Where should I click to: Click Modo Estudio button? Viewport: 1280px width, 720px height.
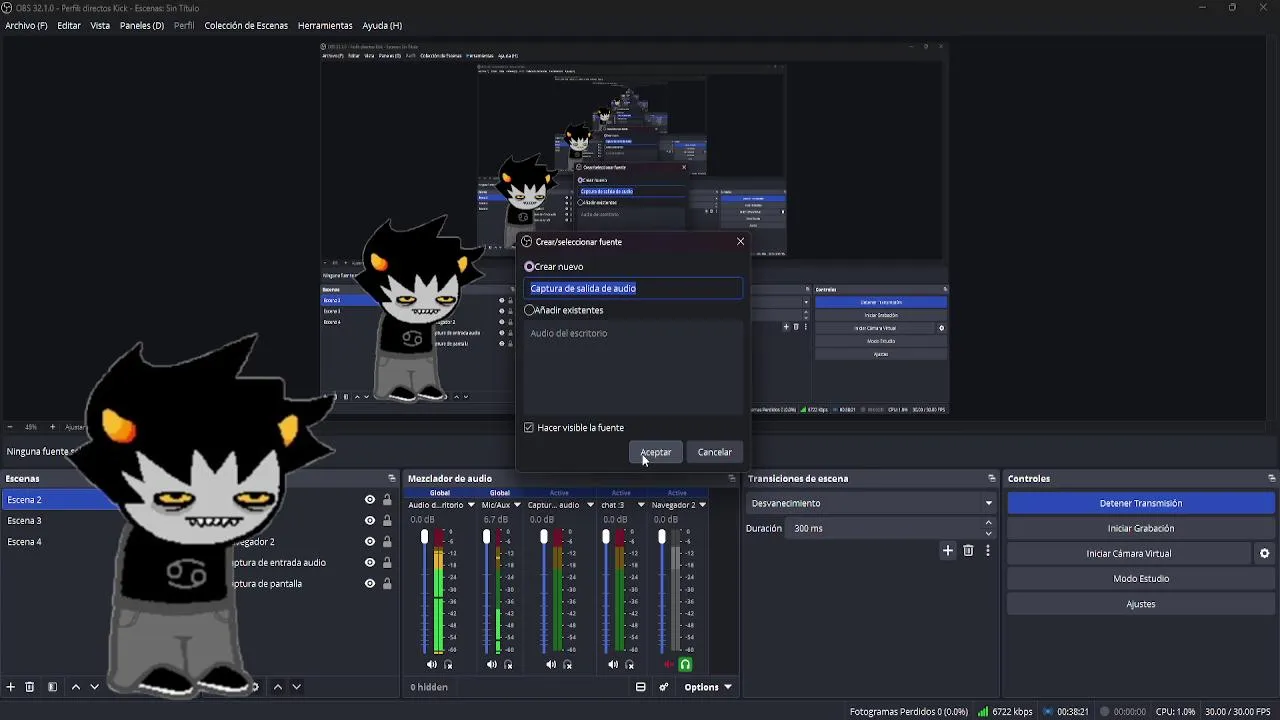click(x=1141, y=578)
